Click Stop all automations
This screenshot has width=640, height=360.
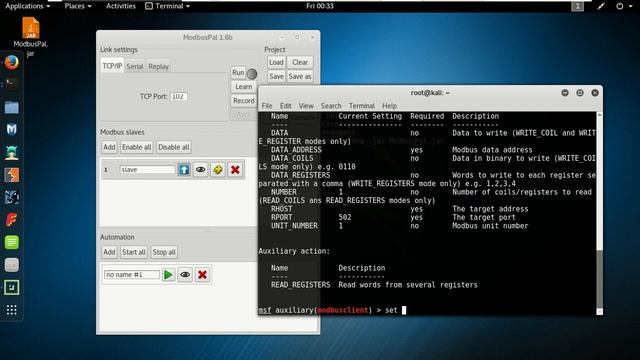pyautogui.click(x=164, y=252)
